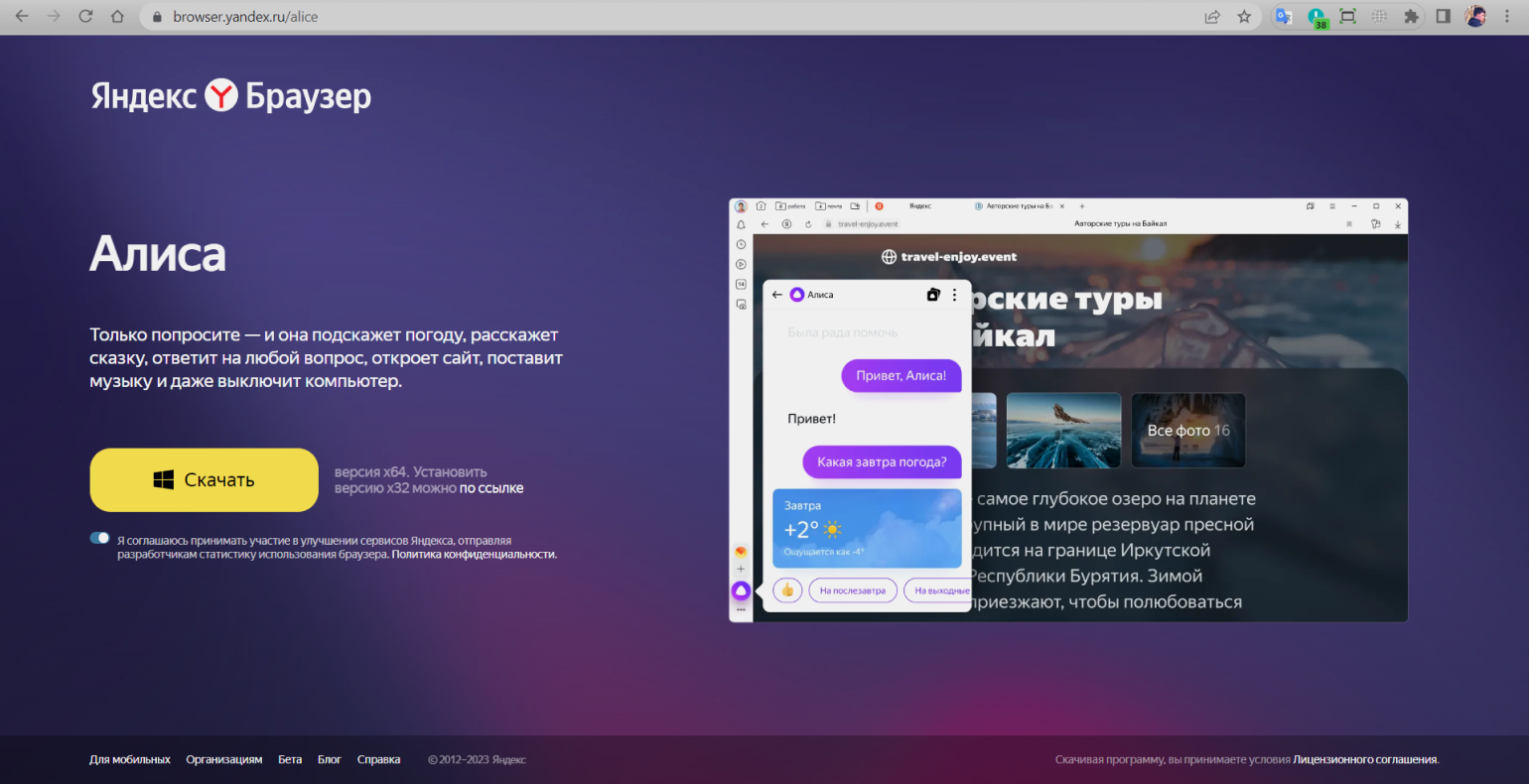Open Alice panel's three-dot options menu
The image size is (1529, 784).
(x=955, y=295)
